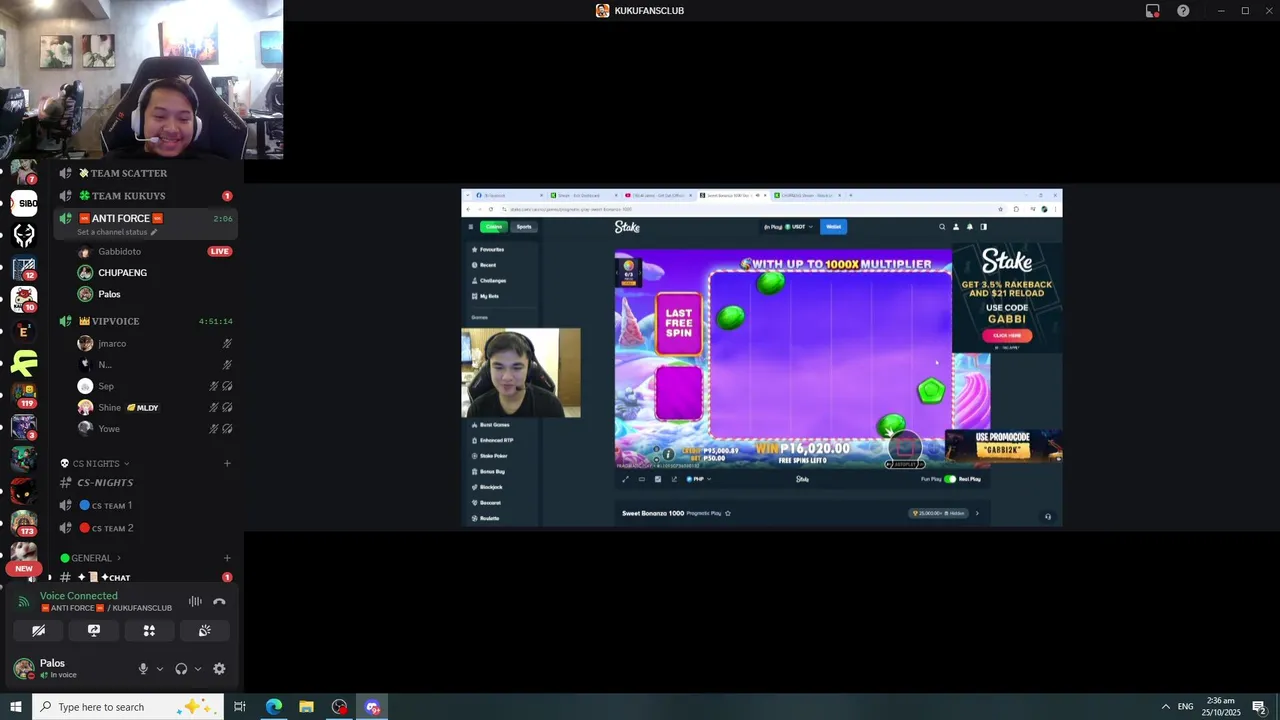Open OBS Studio from the taskbar
Image resolution: width=1280 pixels, height=720 pixels.
coord(340,707)
